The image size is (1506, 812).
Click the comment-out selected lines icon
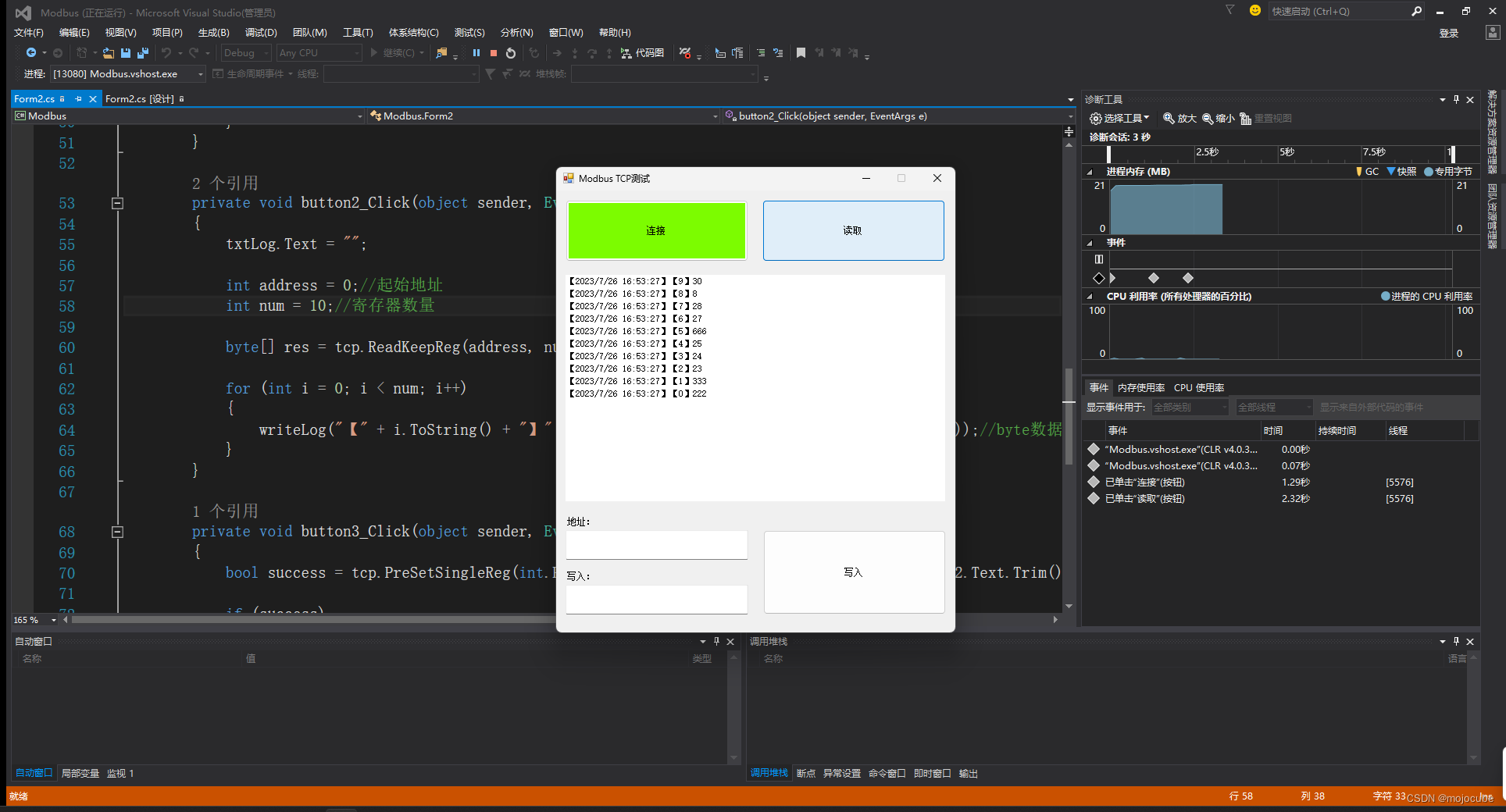click(761, 53)
